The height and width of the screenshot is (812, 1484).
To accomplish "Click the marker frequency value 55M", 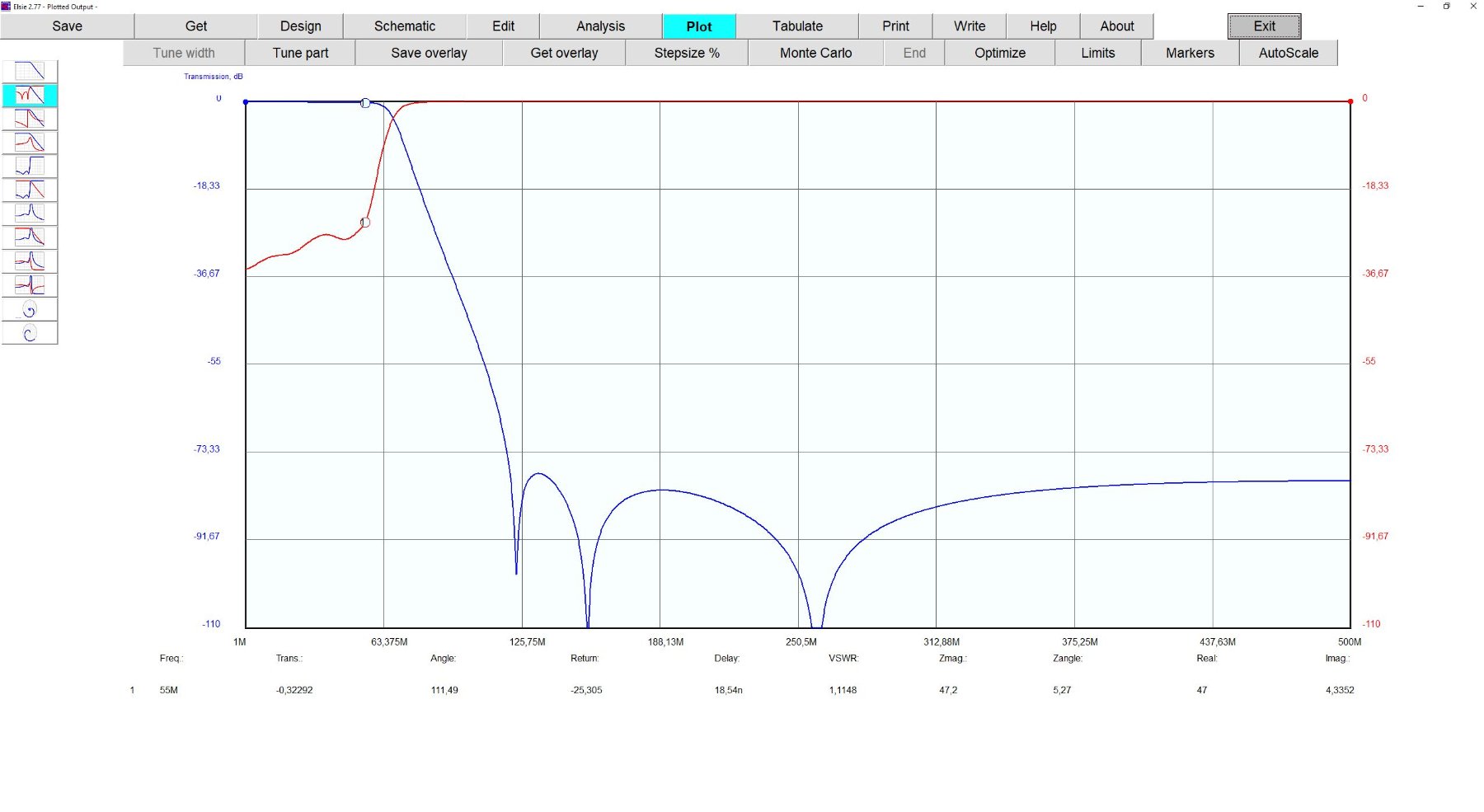I will (x=169, y=690).
